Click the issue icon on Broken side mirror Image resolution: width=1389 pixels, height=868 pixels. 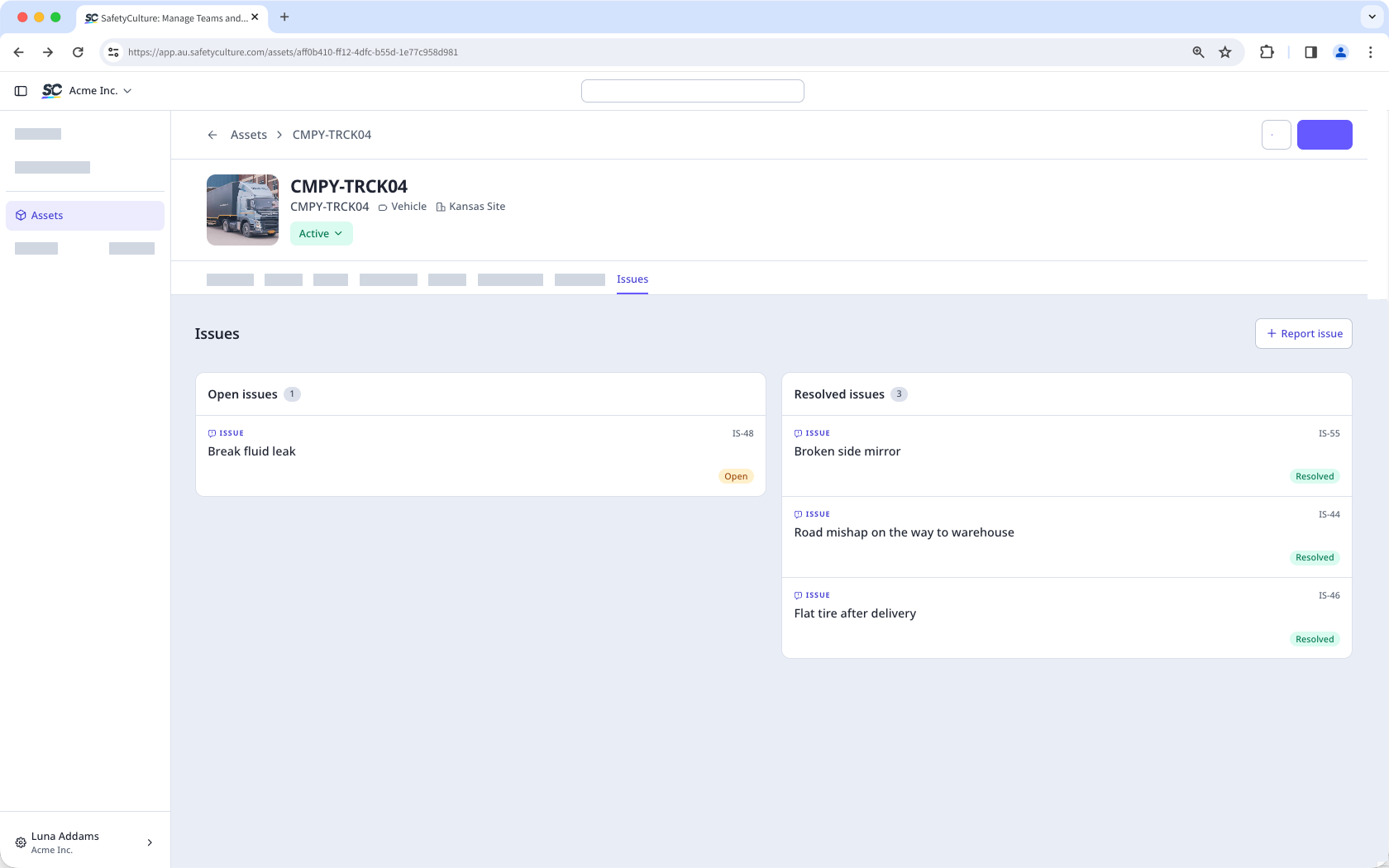[x=798, y=433]
